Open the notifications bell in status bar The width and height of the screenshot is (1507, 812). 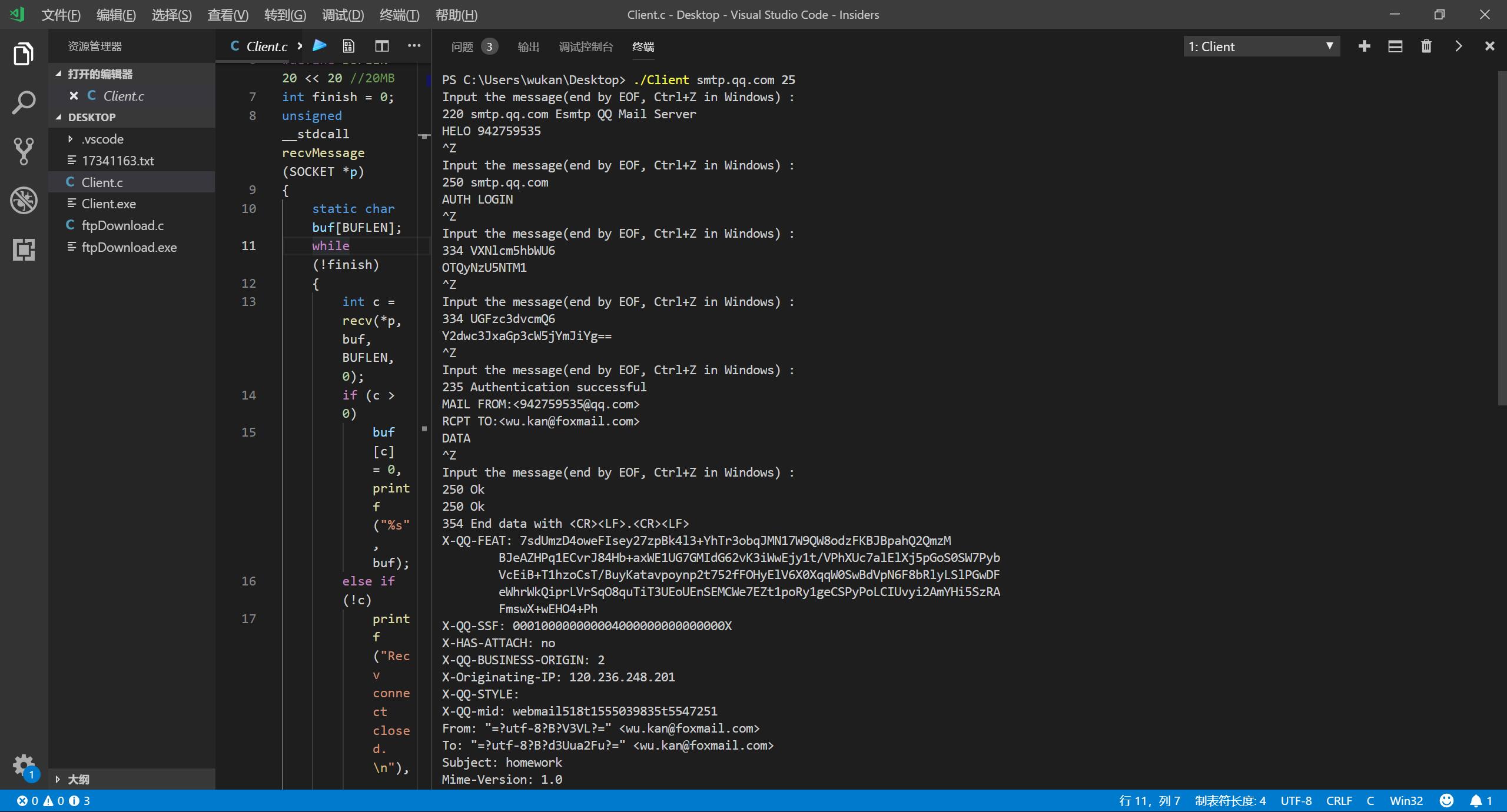click(x=1476, y=801)
